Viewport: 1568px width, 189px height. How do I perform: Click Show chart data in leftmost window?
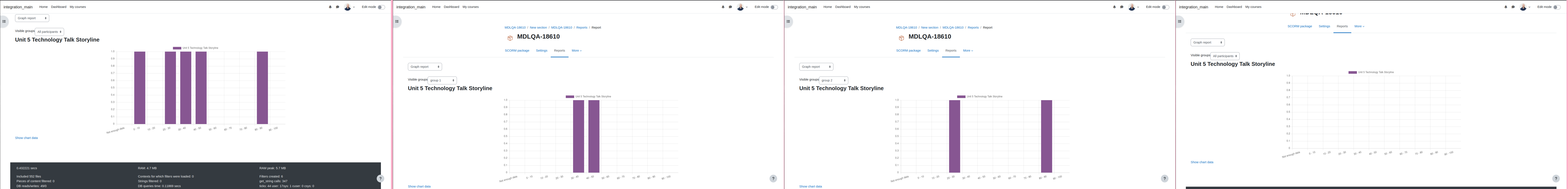(x=26, y=138)
